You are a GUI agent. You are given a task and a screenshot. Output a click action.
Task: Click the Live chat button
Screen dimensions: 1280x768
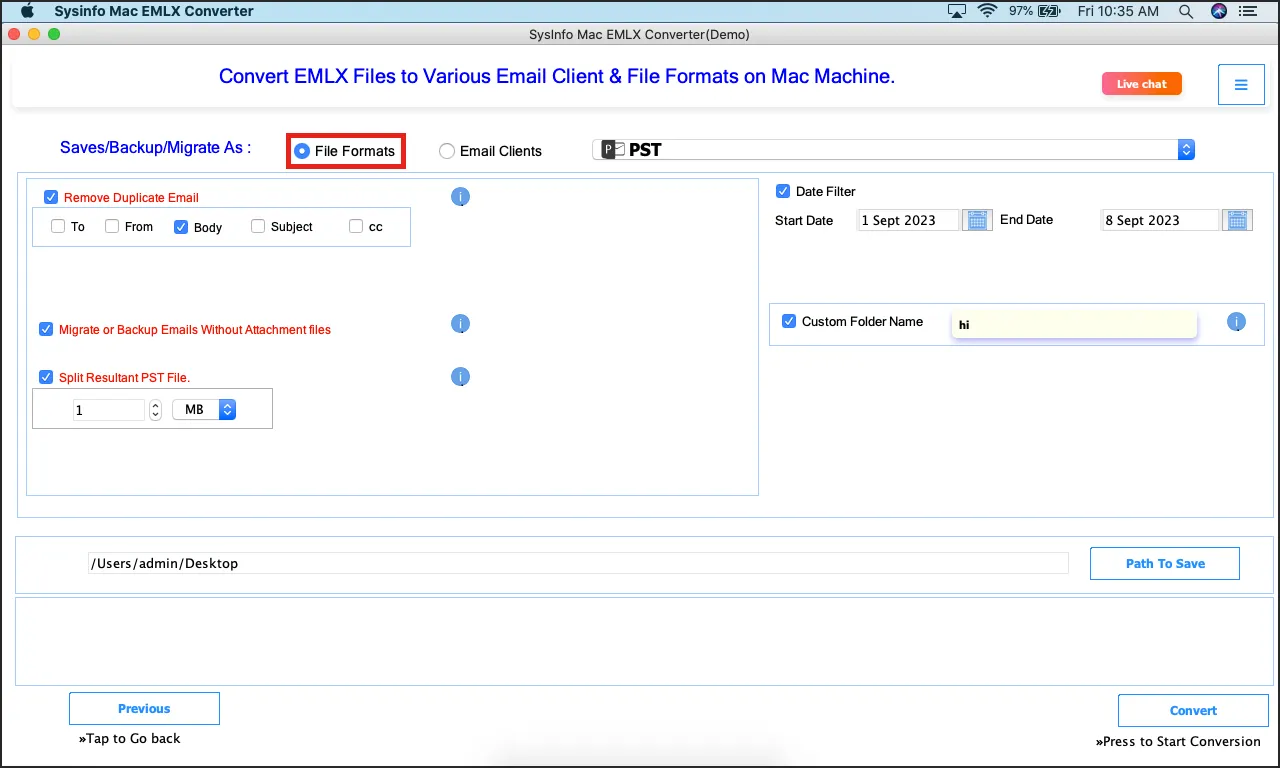[x=1142, y=84]
